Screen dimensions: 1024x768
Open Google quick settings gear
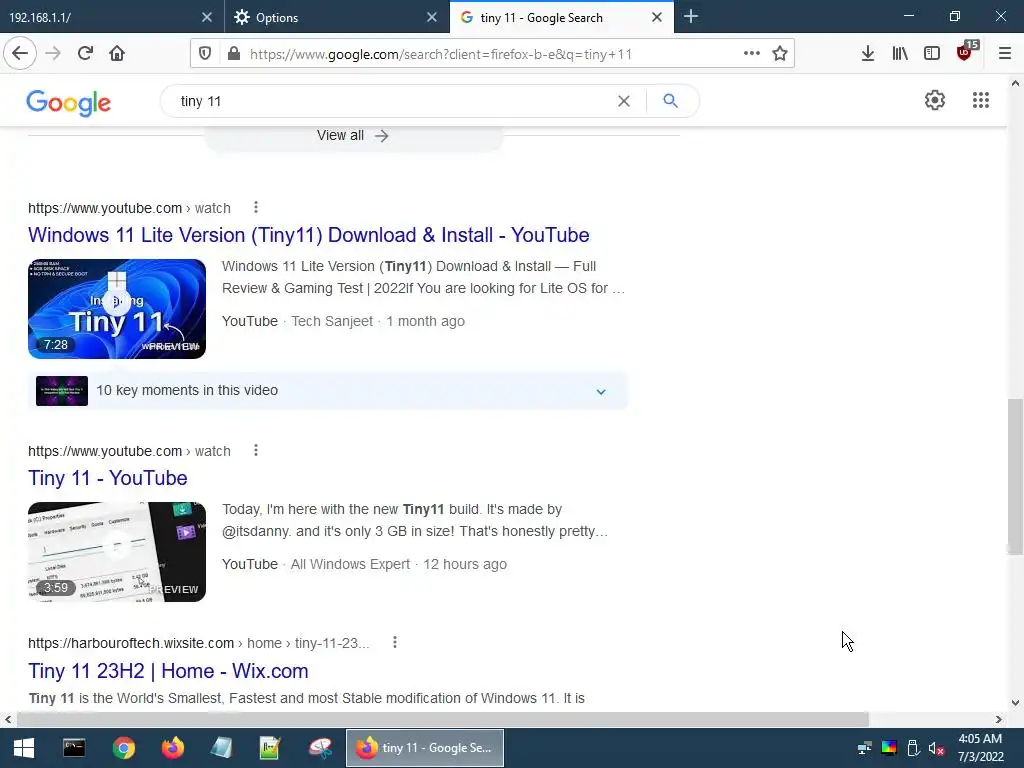(x=935, y=100)
